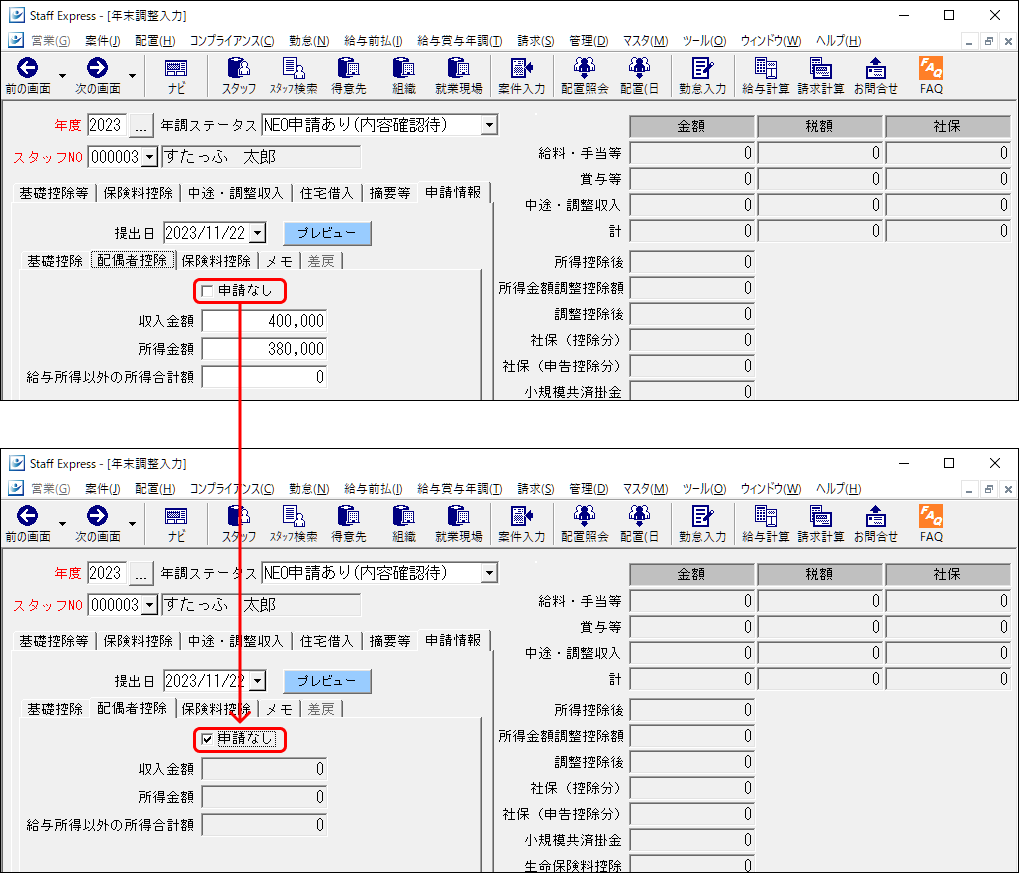The width and height of the screenshot is (1019, 873).
Task: Open 提出日 date dropdown in top window
Action: (258, 233)
